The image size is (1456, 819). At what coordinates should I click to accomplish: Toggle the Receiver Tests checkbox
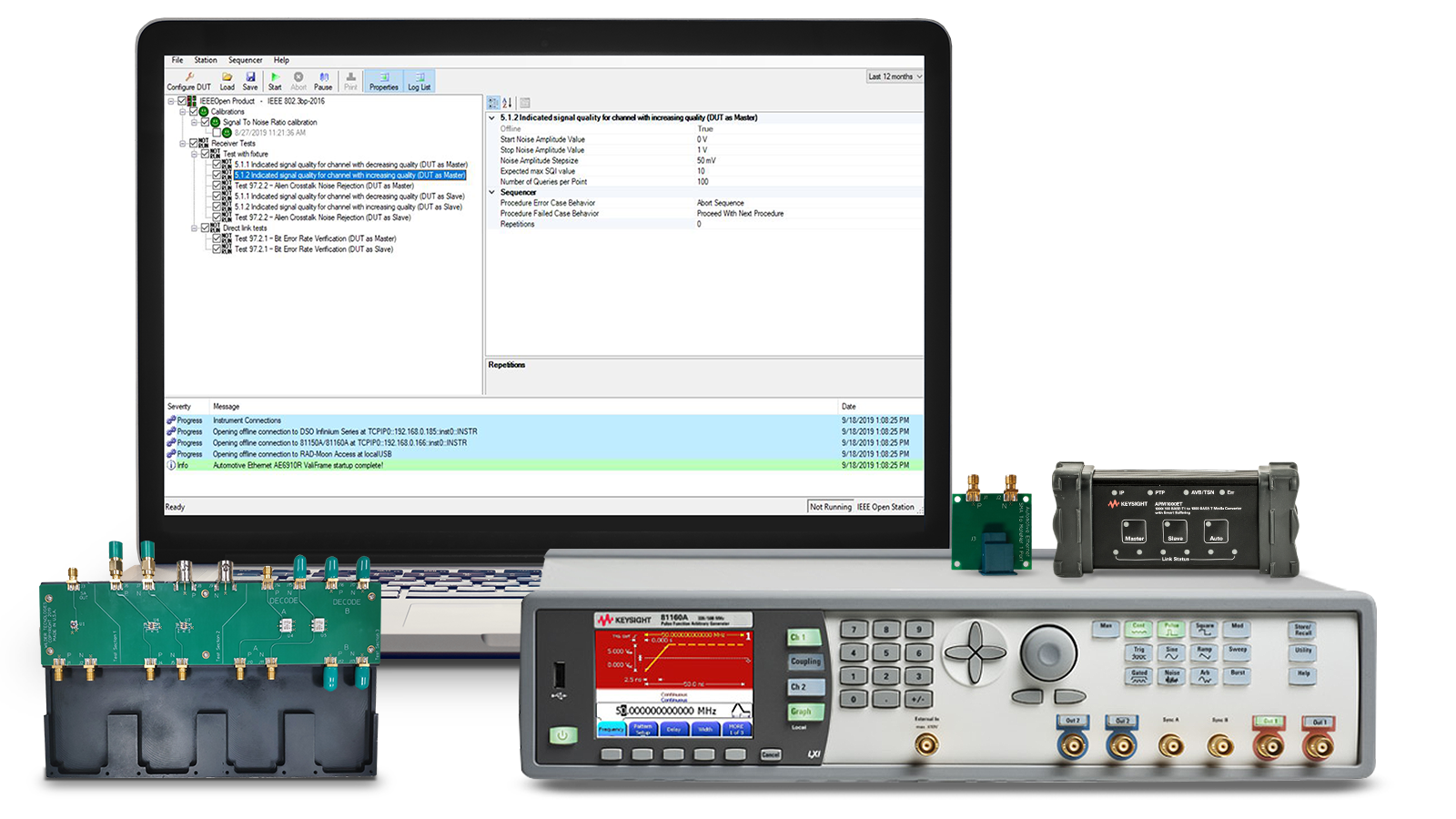point(193,143)
